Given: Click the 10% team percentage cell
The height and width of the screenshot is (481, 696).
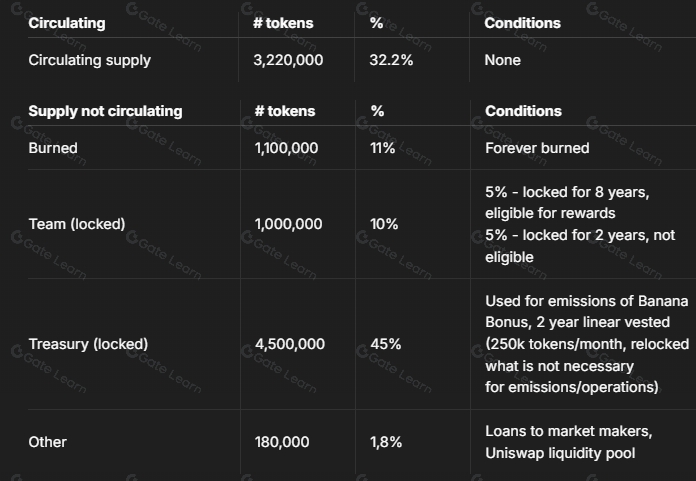Looking at the screenshot, I should point(384,224).
